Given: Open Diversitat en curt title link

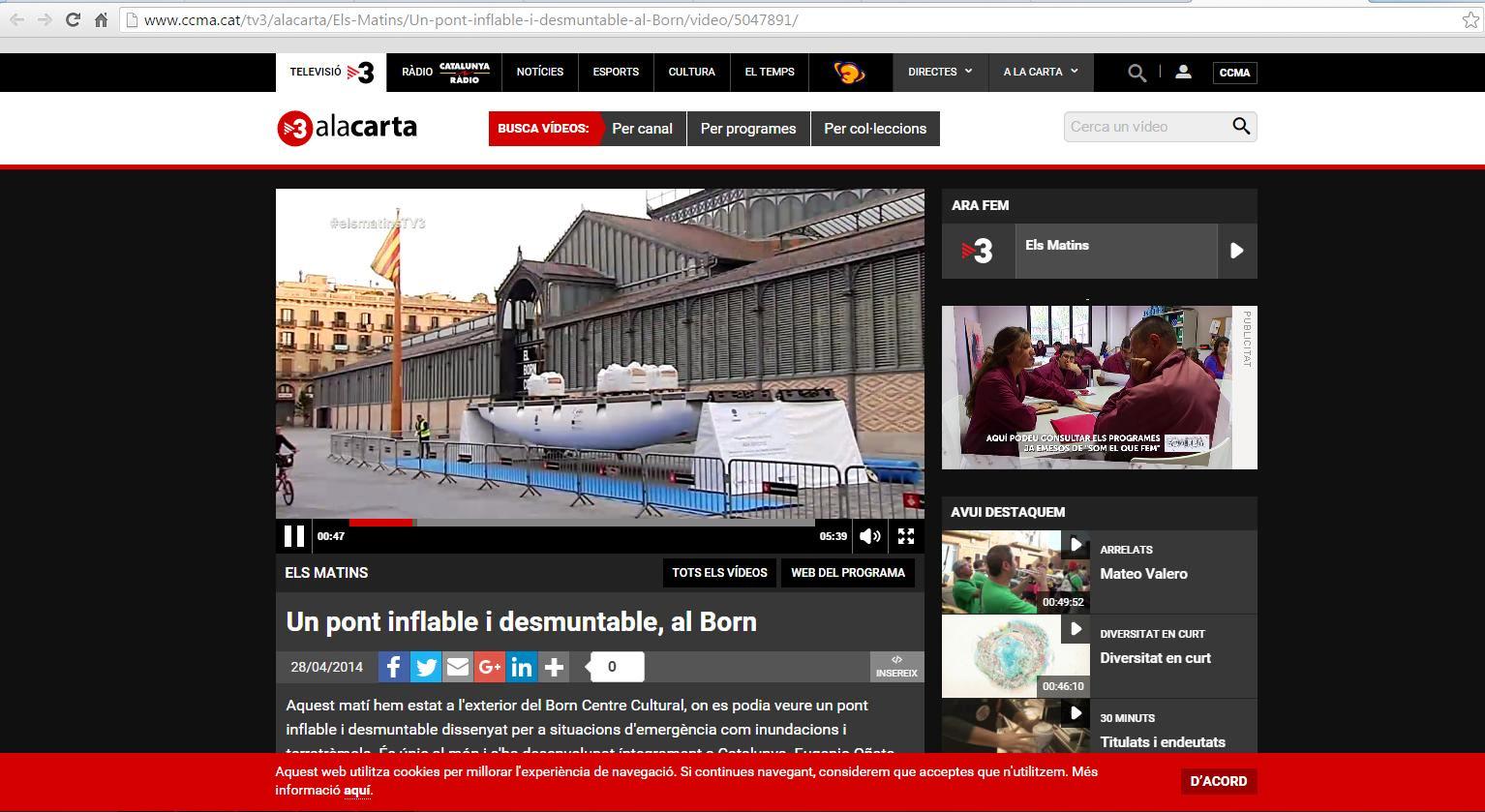Looking at the screenshot, I should click(1155, 658).
